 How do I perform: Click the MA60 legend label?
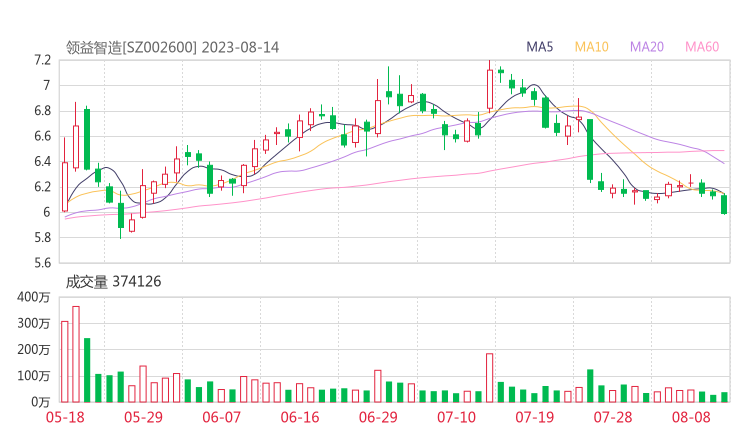point(702,47)
